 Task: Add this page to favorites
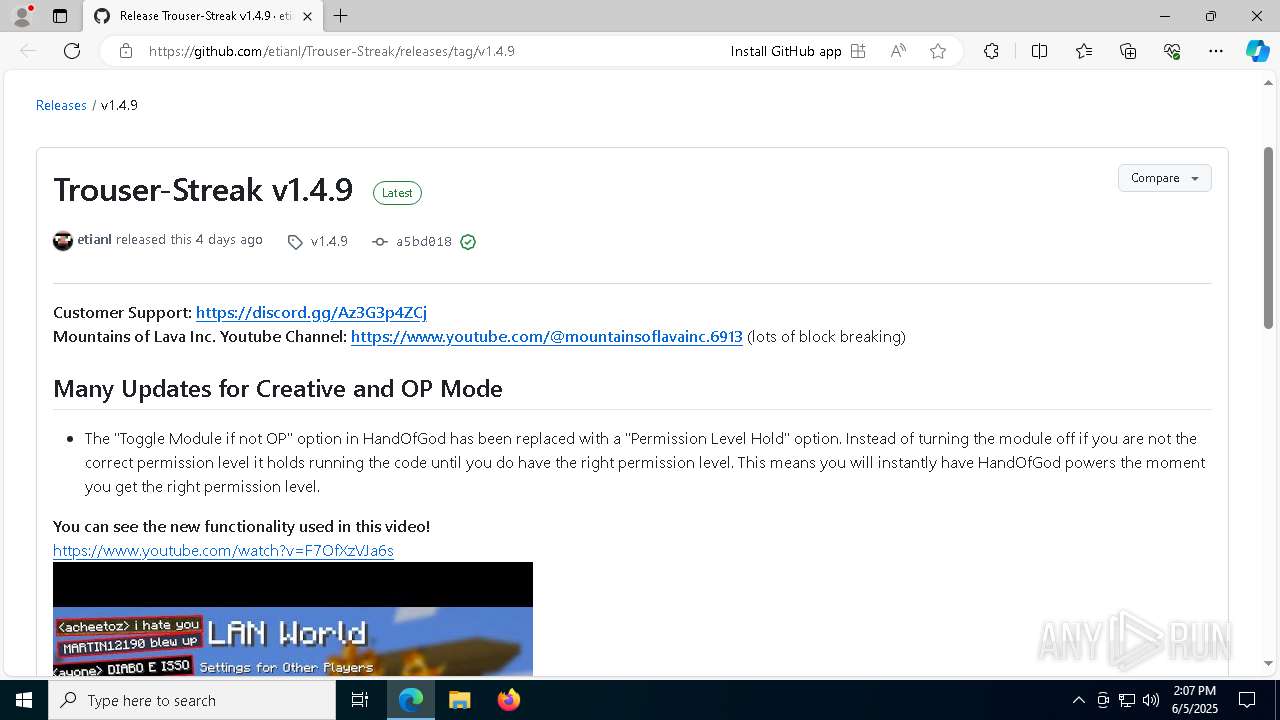click(938, 51)
